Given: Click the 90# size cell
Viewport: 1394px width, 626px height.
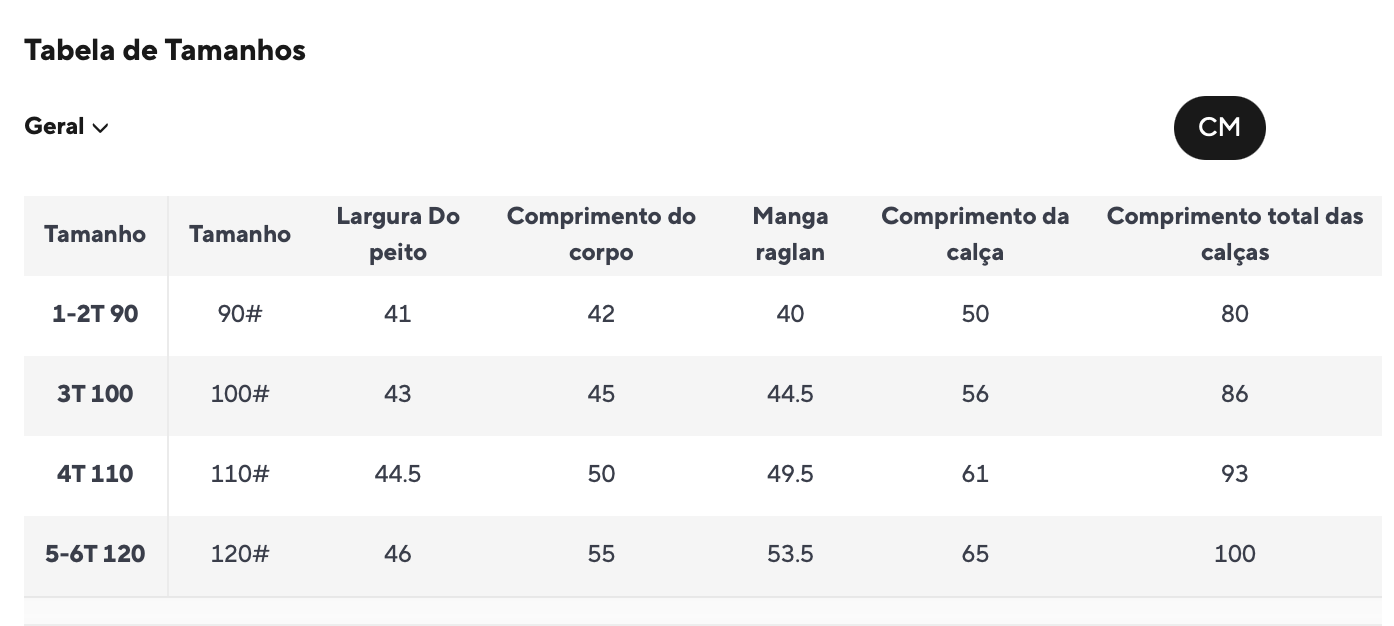Looking at the screenshot, I should [x=240, y=314].
